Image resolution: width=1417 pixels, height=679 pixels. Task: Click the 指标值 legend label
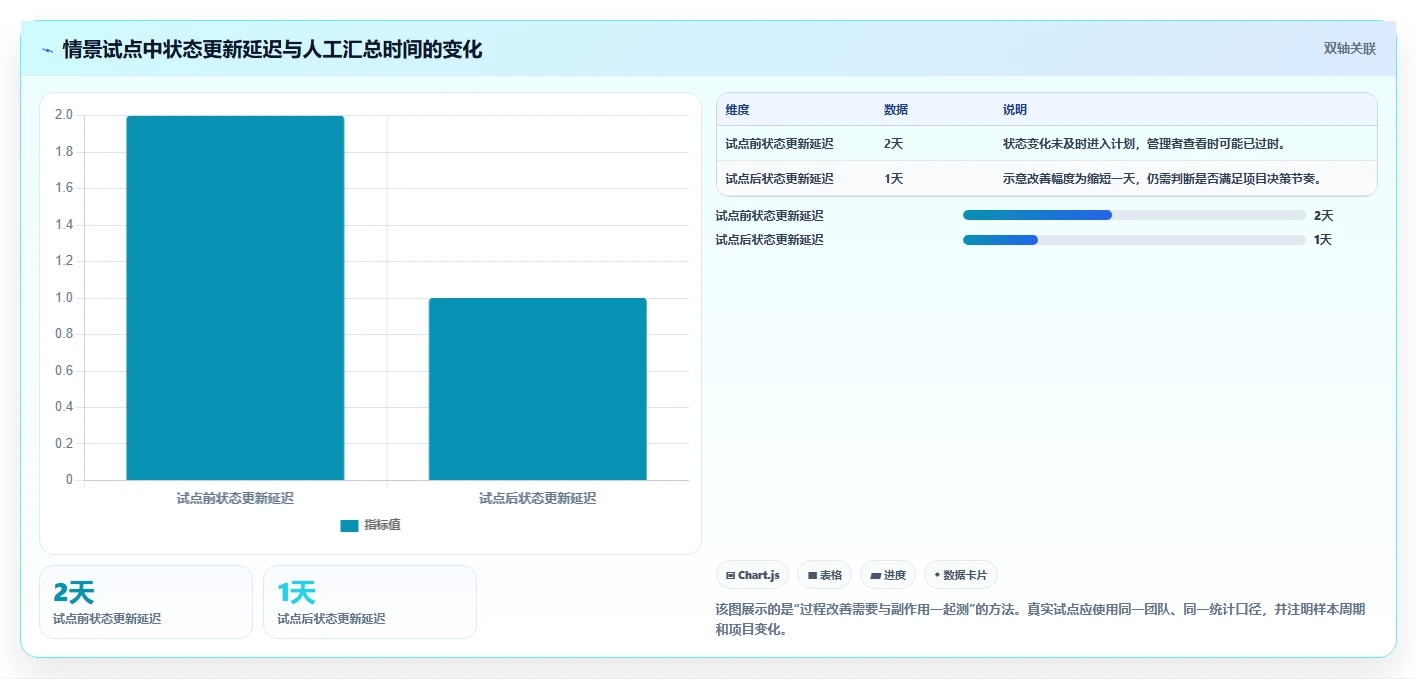click(382, 525)
